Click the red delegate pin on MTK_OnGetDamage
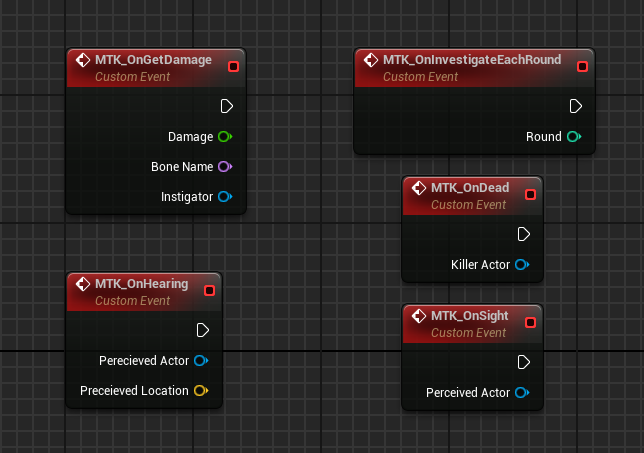 click(234, 67)
